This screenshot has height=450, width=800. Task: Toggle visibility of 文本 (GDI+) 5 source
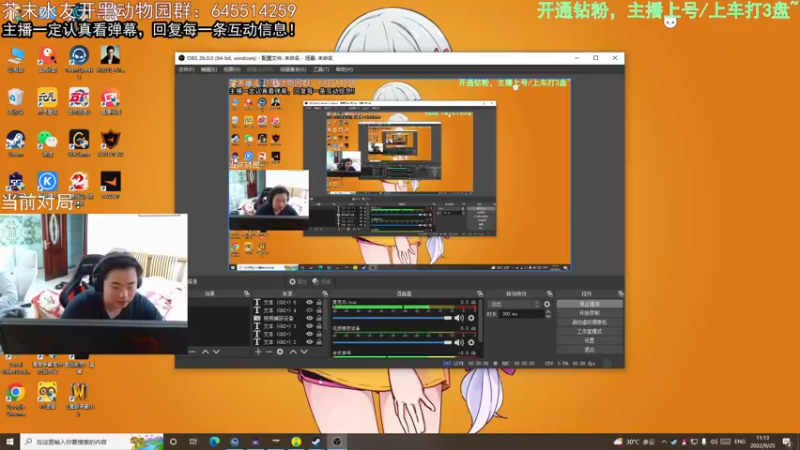[x=309, y=303]
